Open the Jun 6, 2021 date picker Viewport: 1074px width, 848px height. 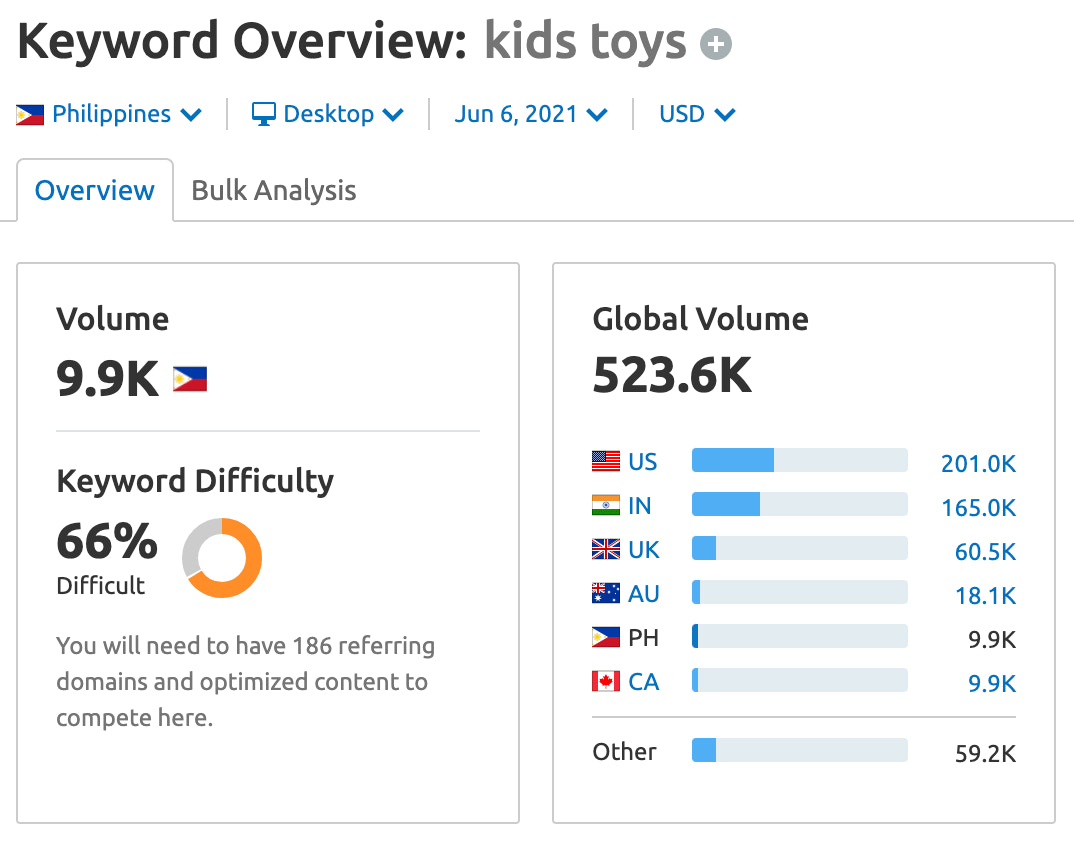coord(530,115)
